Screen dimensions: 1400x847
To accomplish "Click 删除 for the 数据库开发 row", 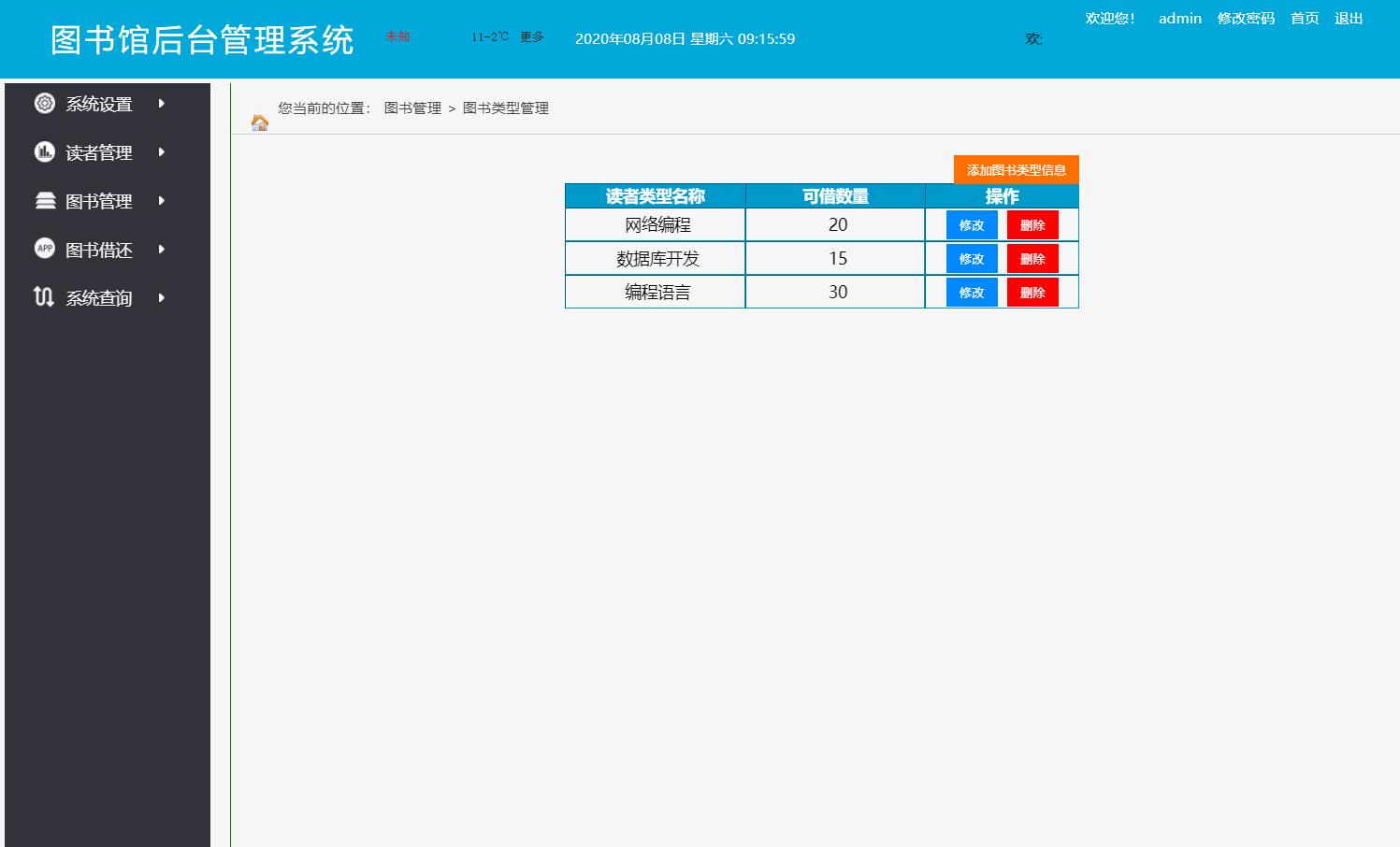I will tap(1032, 258).
